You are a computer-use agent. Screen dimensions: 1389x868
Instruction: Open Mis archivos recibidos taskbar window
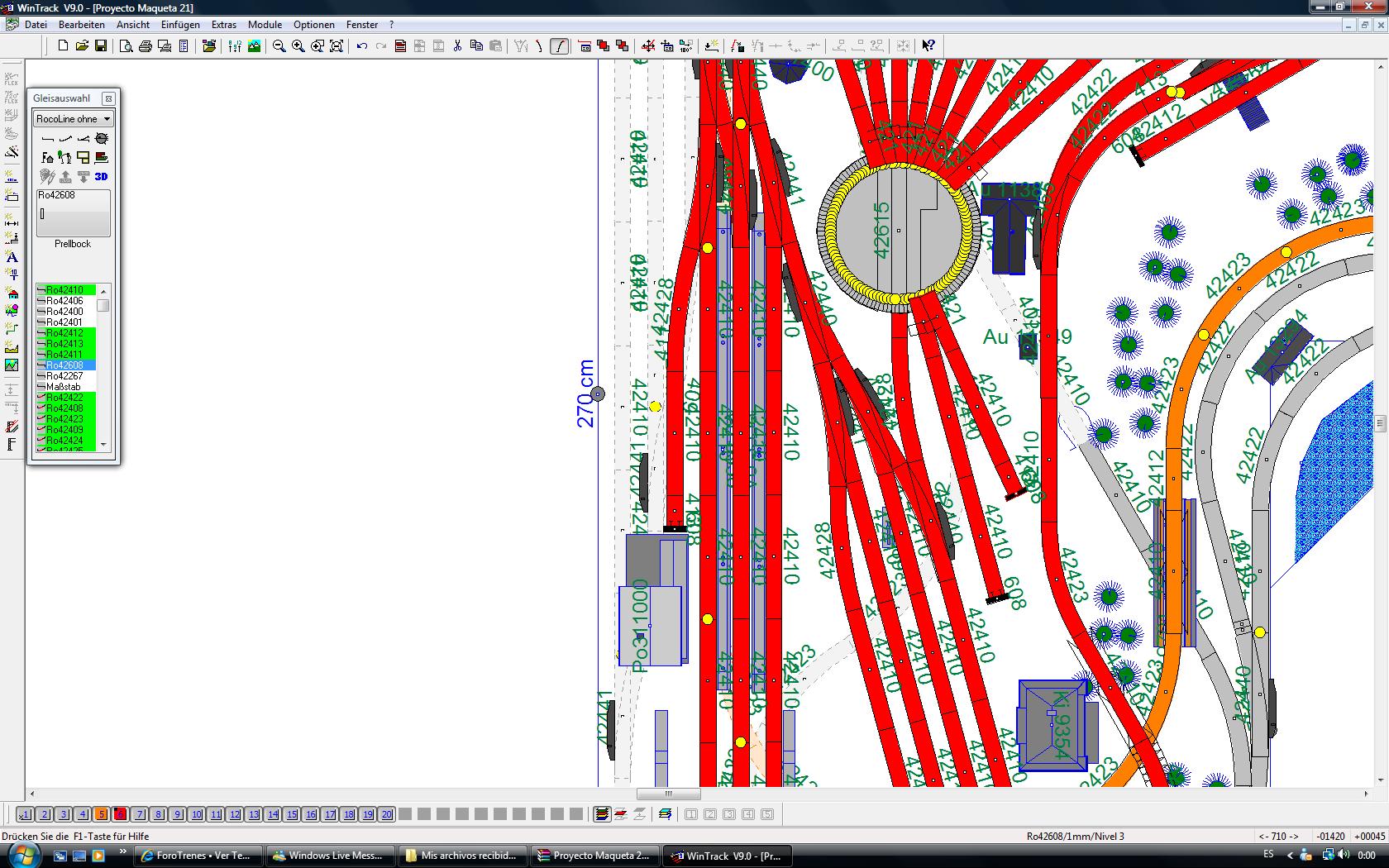point(462,856)
